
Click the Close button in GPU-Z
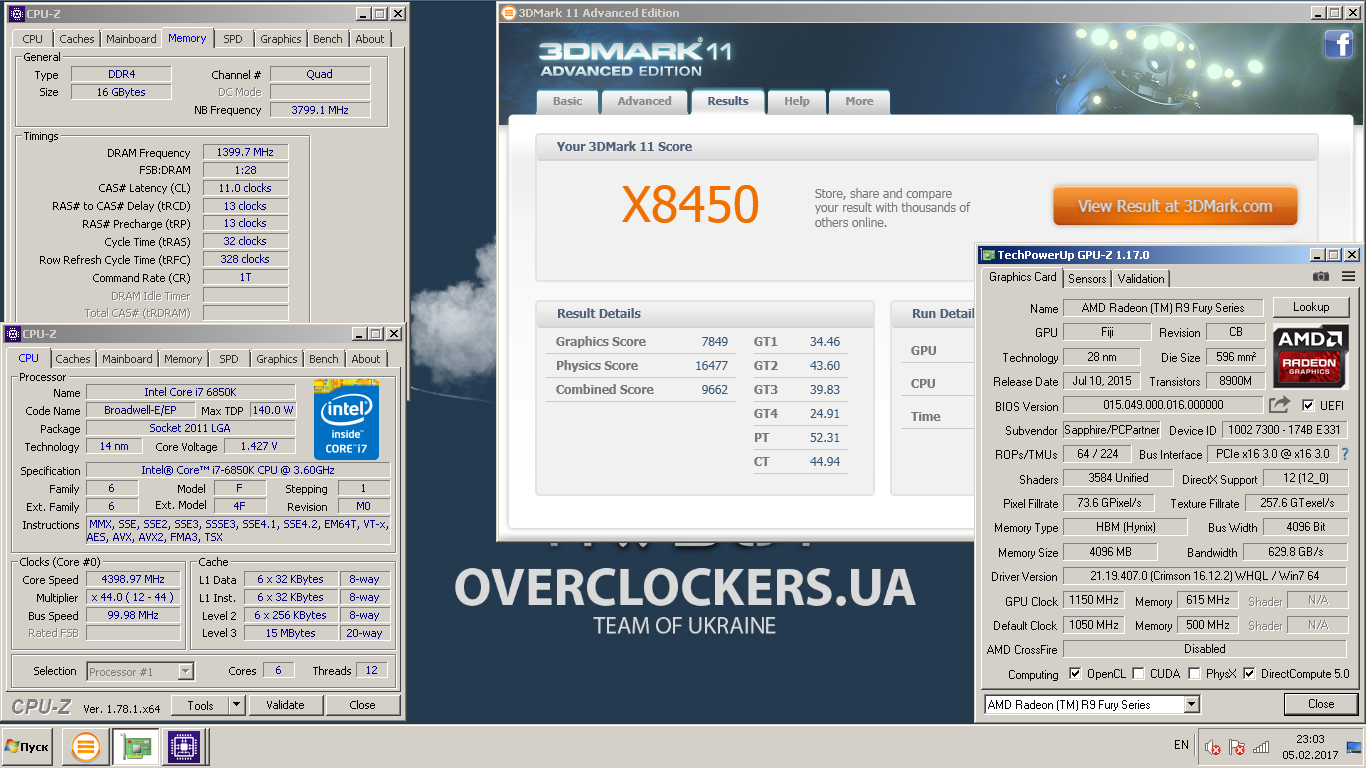[x=1321, y=704]
